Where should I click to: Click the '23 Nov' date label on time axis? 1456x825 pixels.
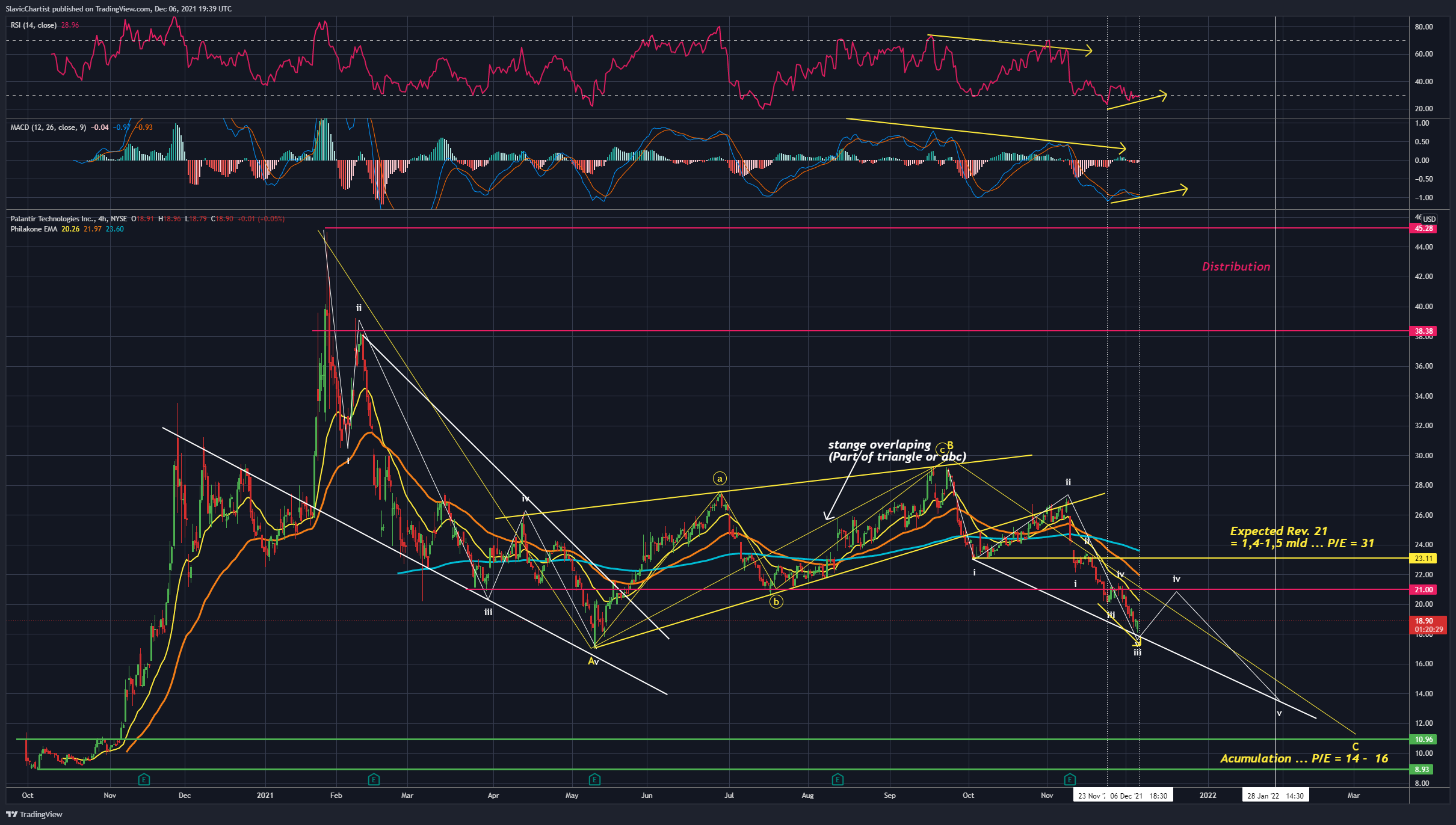tap(1090, 796)
